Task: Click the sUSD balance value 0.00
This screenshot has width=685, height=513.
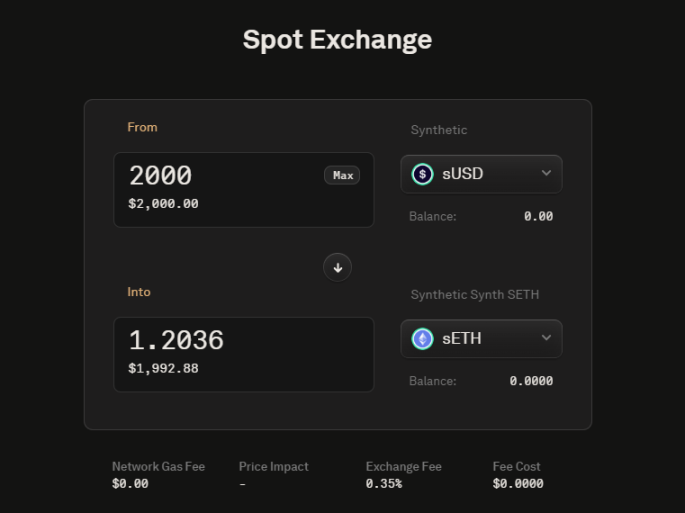Action: click(538, 216)
